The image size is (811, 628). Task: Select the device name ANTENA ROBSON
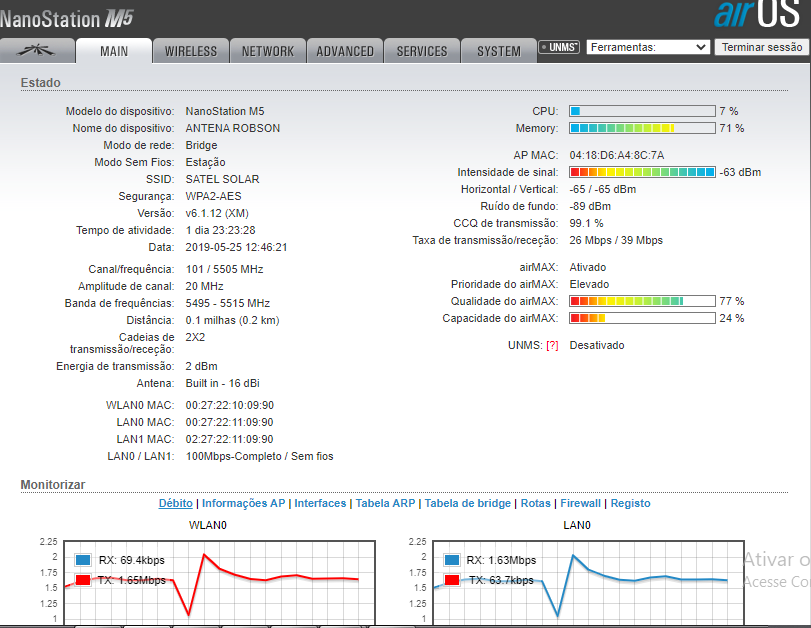click(x=233, y=128)
